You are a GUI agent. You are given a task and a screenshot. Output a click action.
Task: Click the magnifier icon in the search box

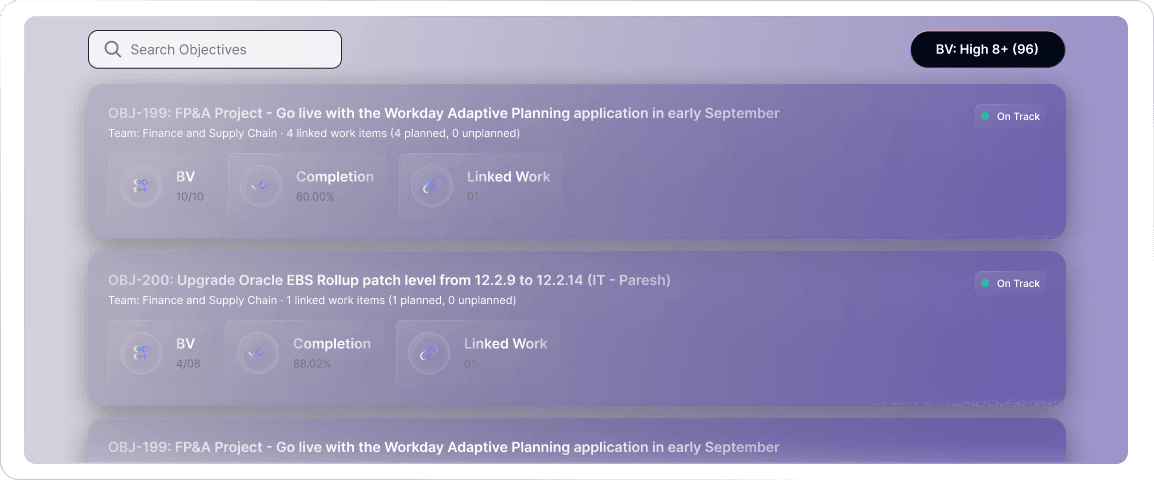coord(113,50)
